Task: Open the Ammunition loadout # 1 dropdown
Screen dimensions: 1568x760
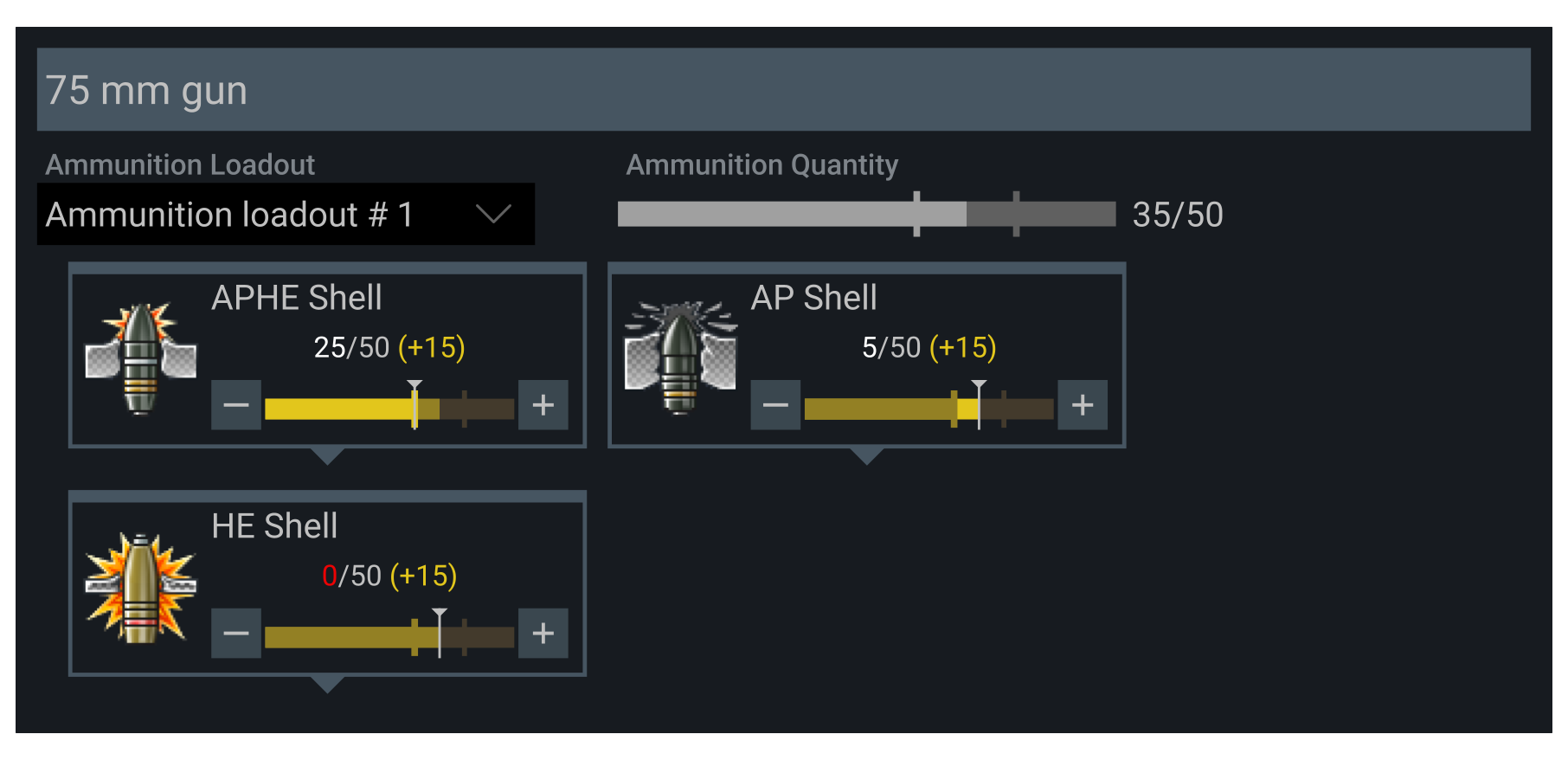Action: (286, 214)
